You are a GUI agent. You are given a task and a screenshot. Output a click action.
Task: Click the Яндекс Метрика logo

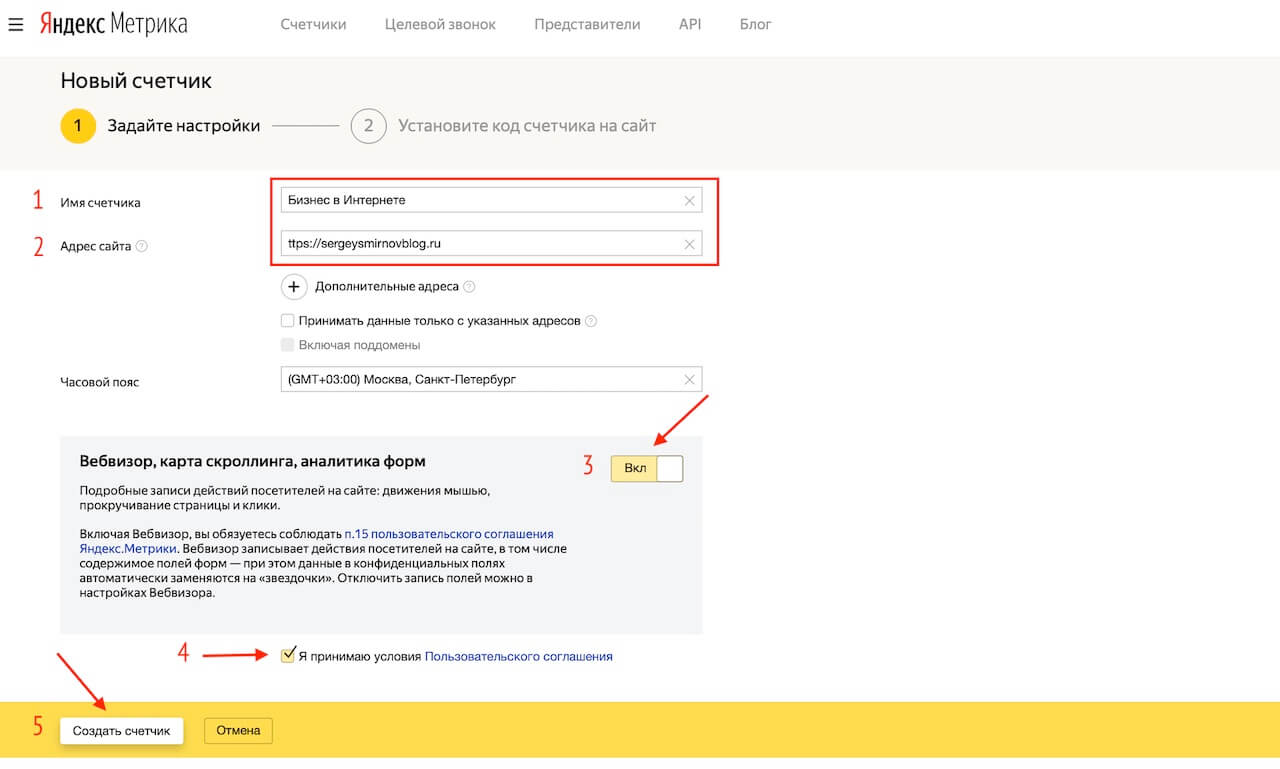point(113,24)
